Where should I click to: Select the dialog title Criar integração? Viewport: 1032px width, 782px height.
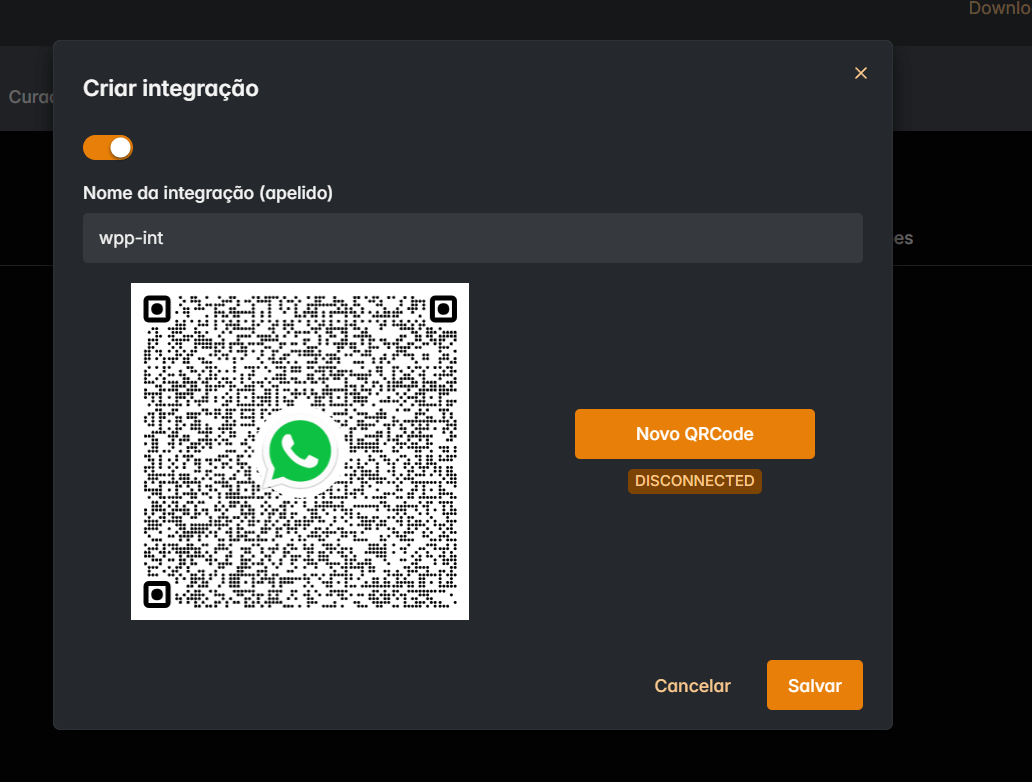(171, 88)
